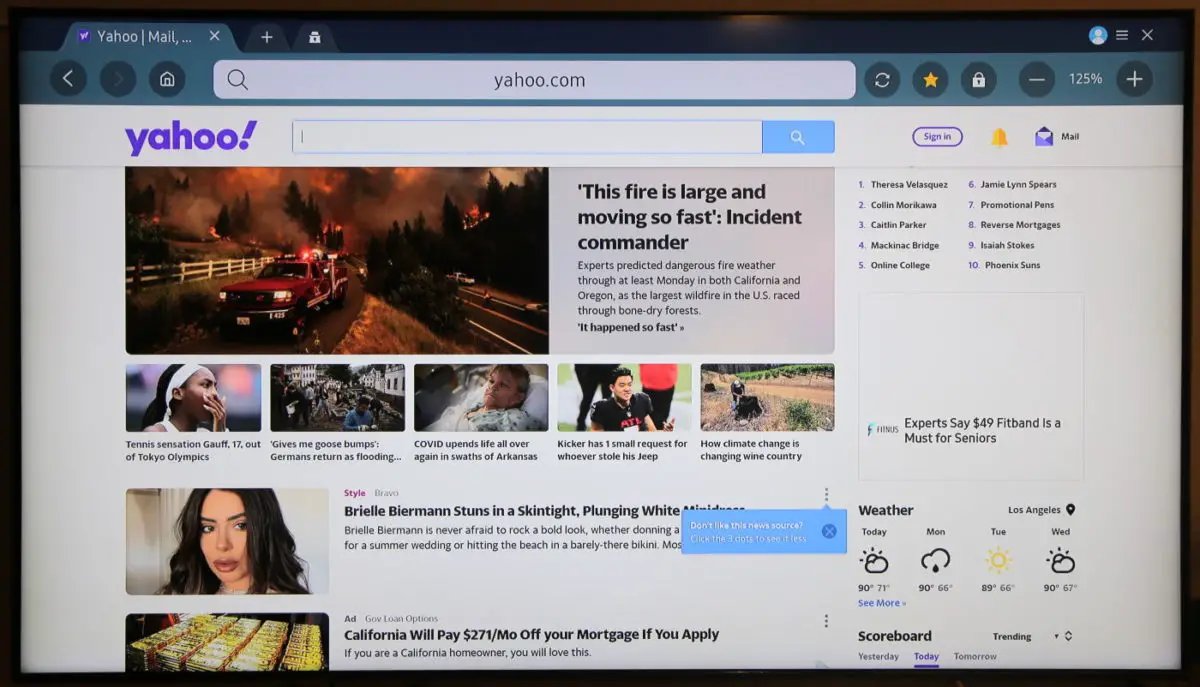The width and height of the screenshot is (1200, 687).
Task: Click the yahoo.com address bar
Action: [x=534, y=80]
